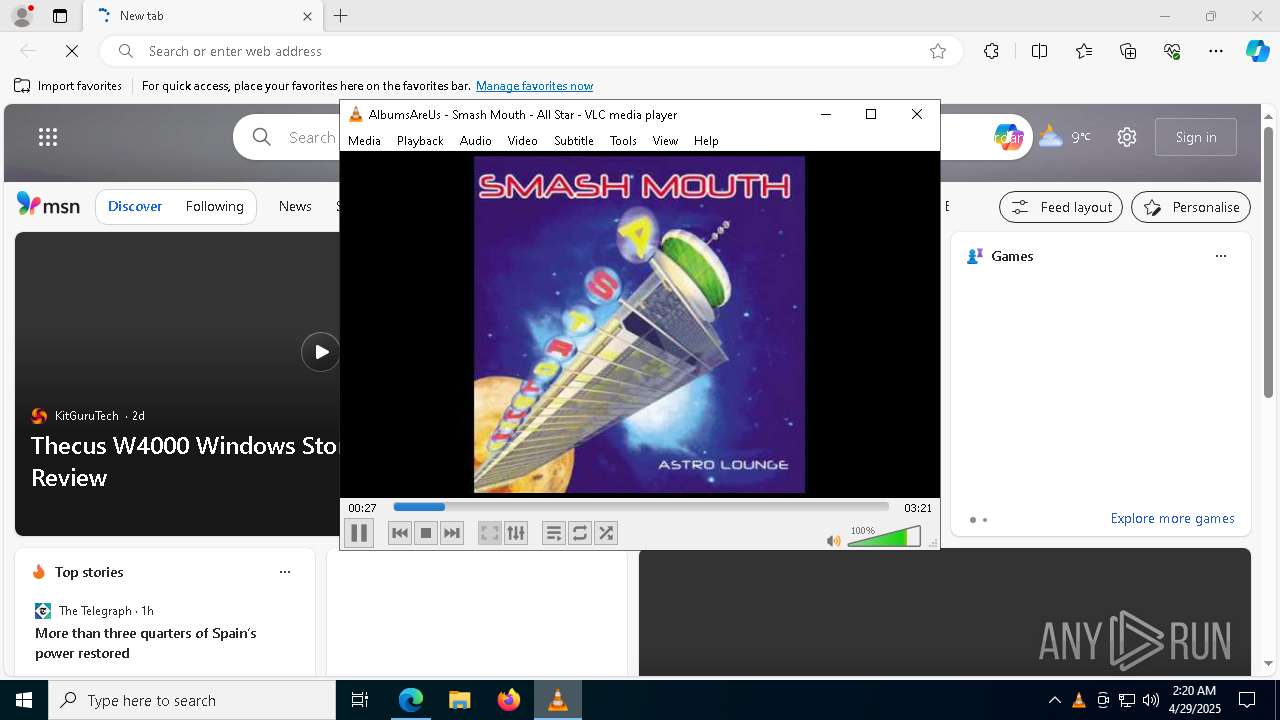Toggle Edge split screen
The image size is (1280, 720).
click(1039, 51)
